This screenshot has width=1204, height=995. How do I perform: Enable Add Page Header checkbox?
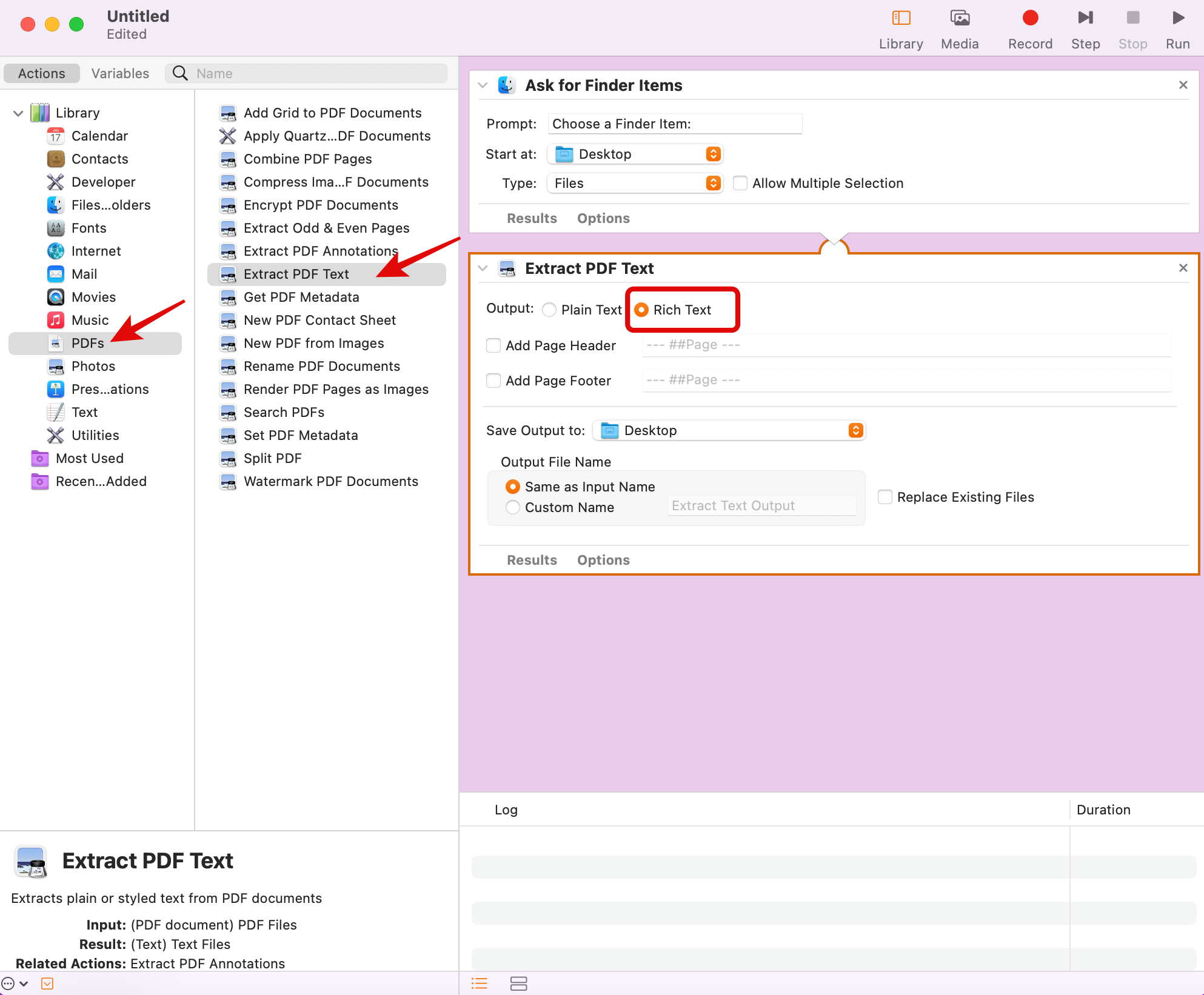pos(493,345)
